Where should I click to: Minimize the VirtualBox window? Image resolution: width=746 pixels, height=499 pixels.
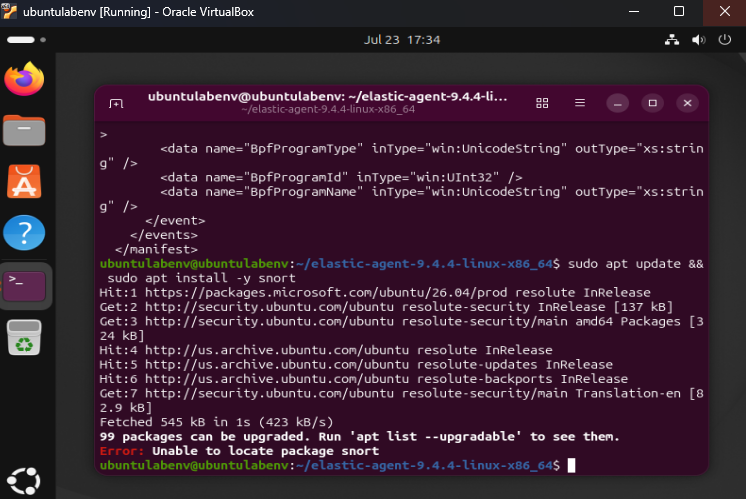[634, 11]
